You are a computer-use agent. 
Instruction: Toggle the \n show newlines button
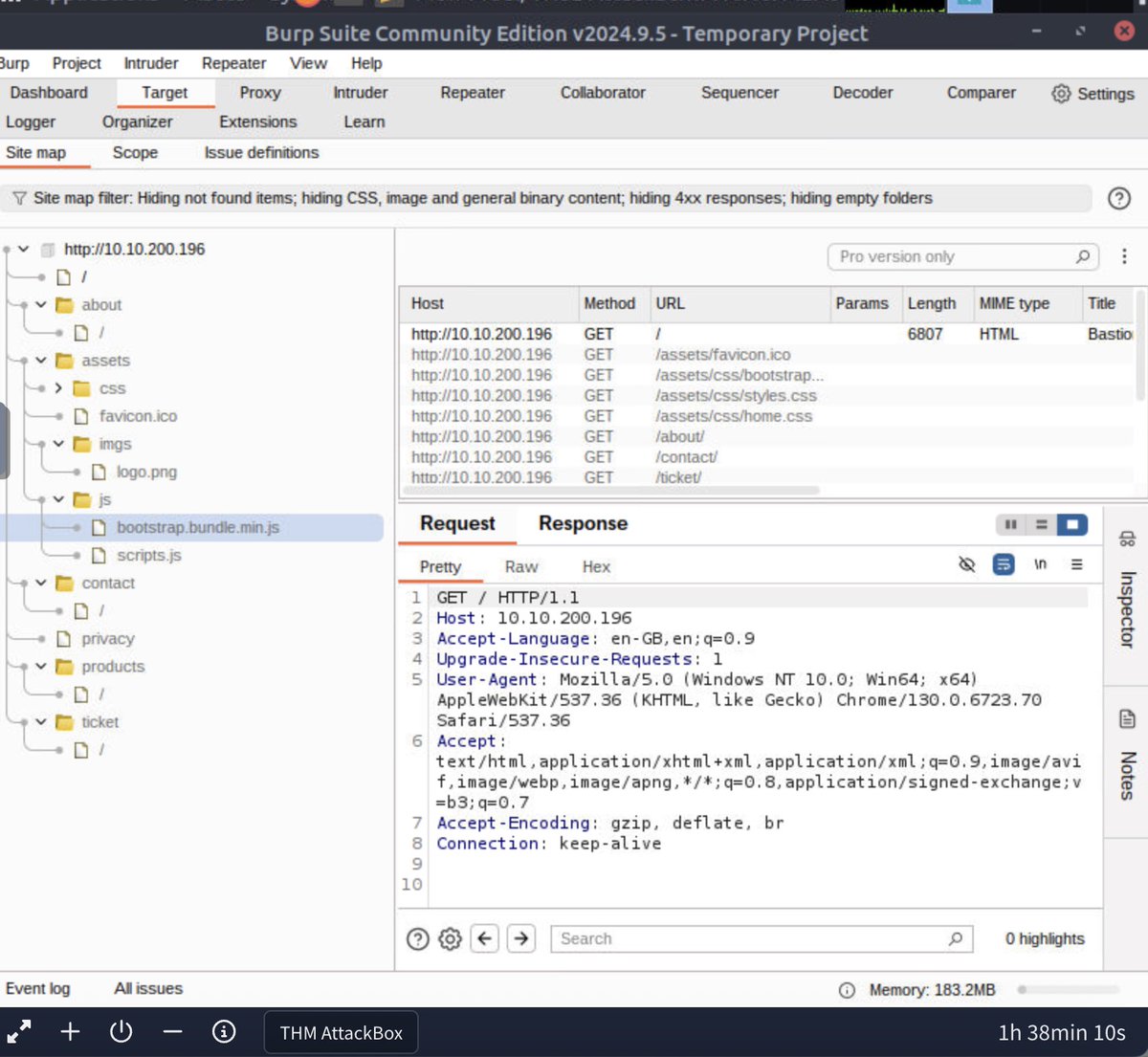[x=1040, y=564]
